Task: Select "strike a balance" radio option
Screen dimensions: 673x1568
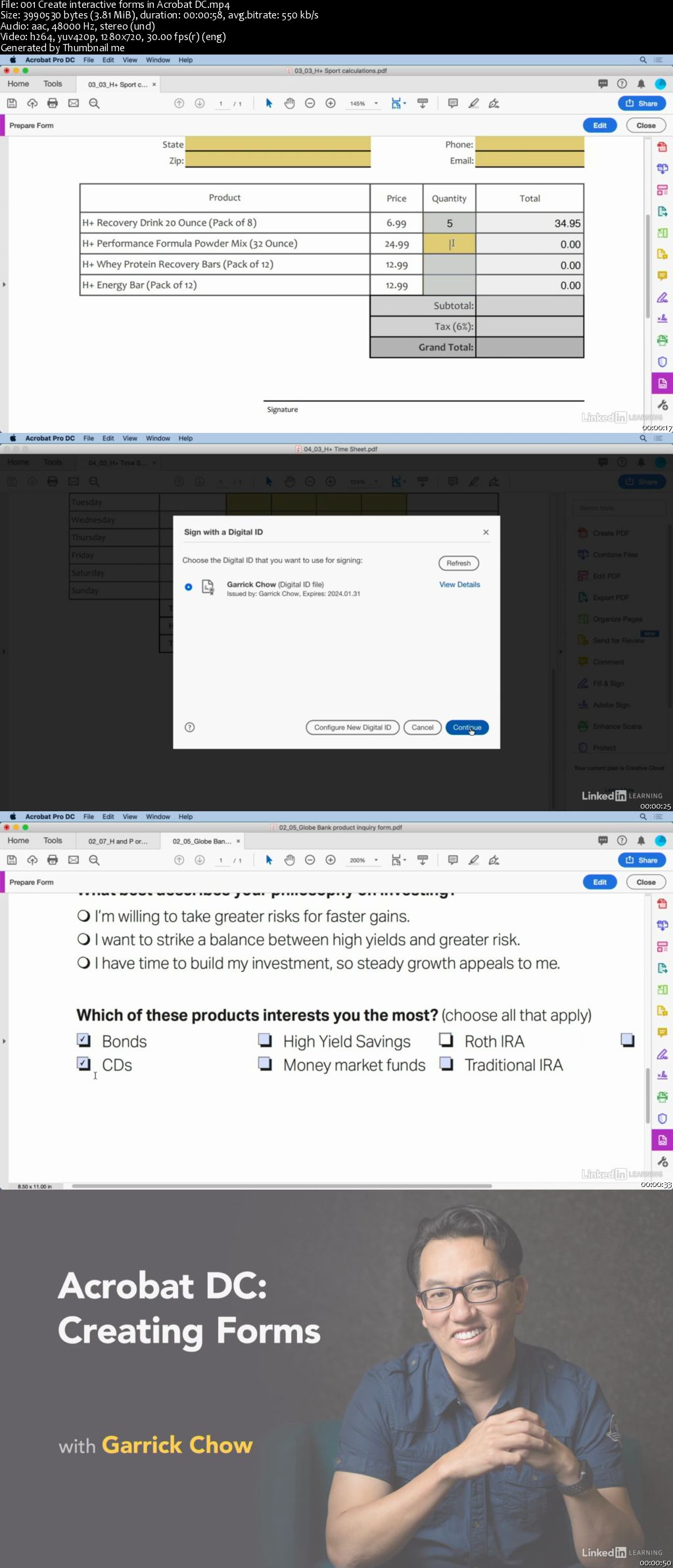Action: (x=83, y=939)
